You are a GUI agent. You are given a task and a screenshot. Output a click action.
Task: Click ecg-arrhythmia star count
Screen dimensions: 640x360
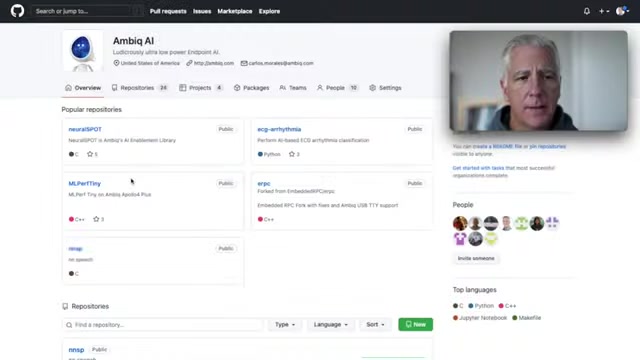294,154
